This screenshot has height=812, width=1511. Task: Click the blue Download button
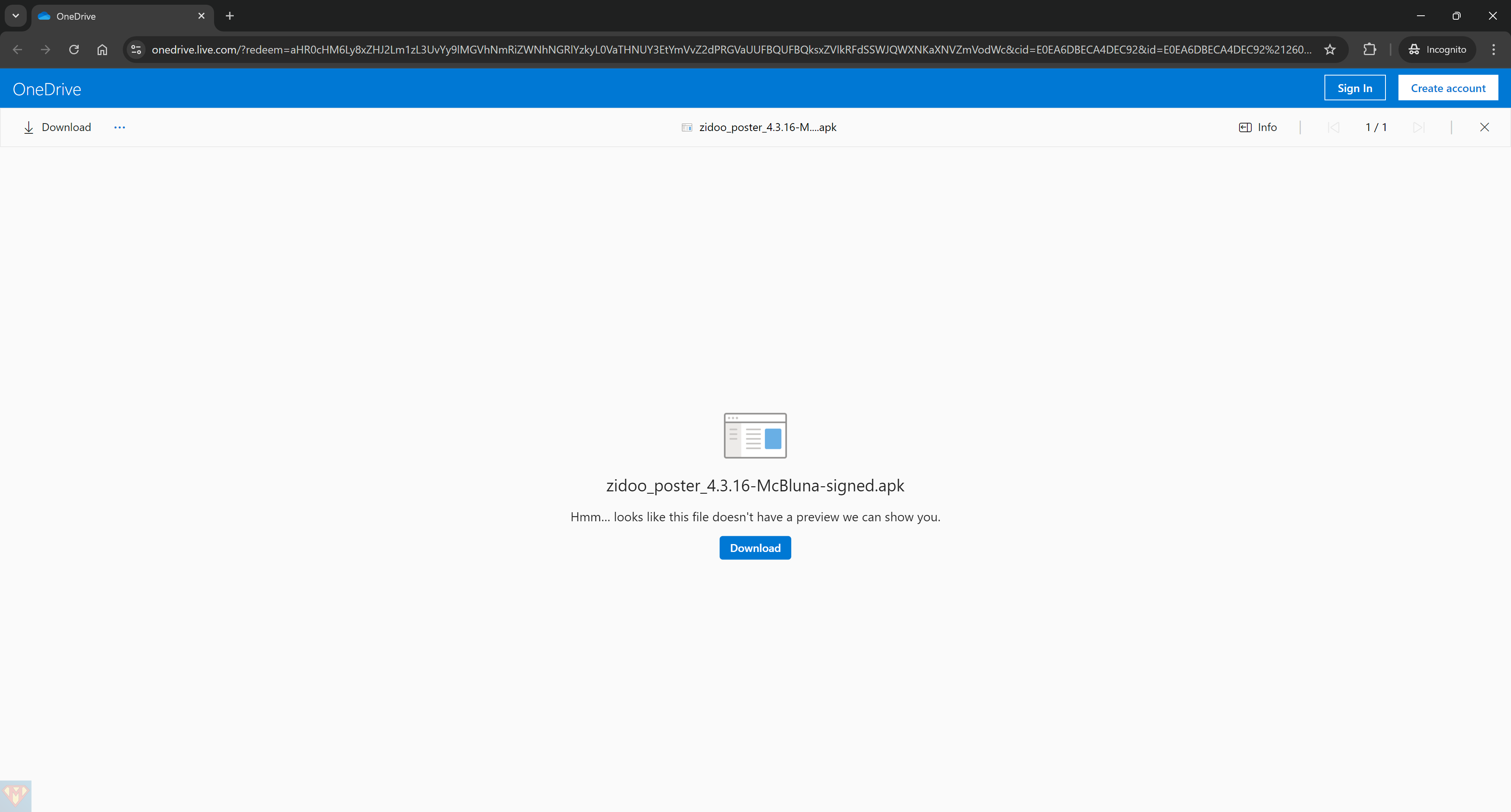755,548
